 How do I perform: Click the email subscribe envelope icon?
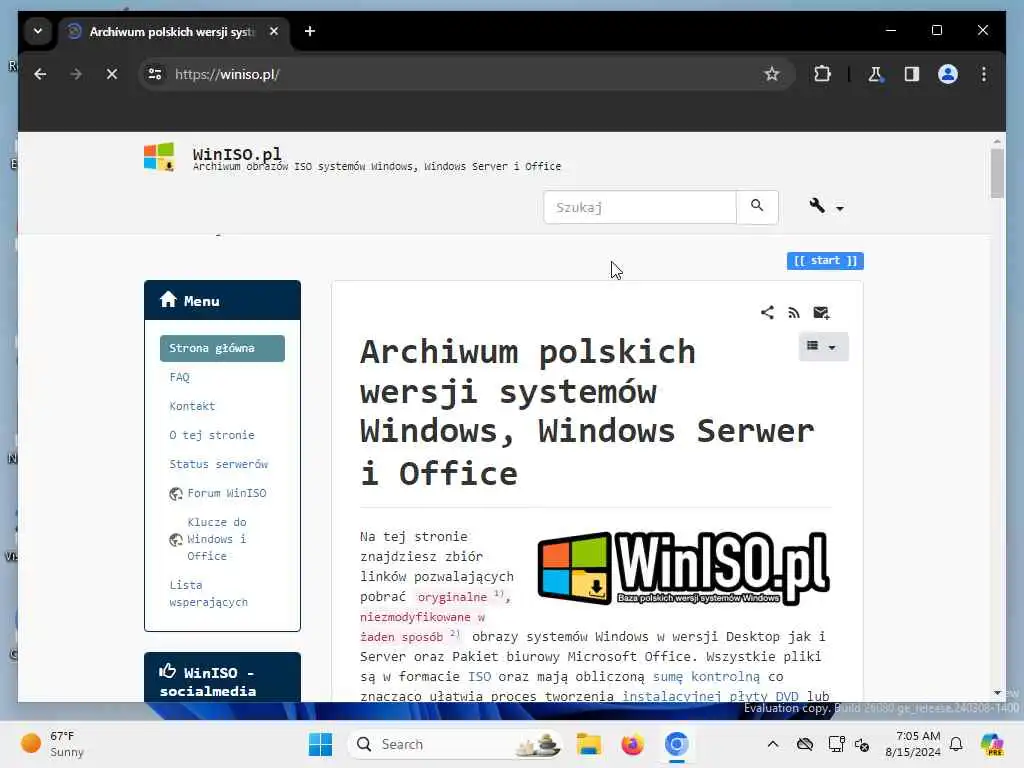(821, 313)
